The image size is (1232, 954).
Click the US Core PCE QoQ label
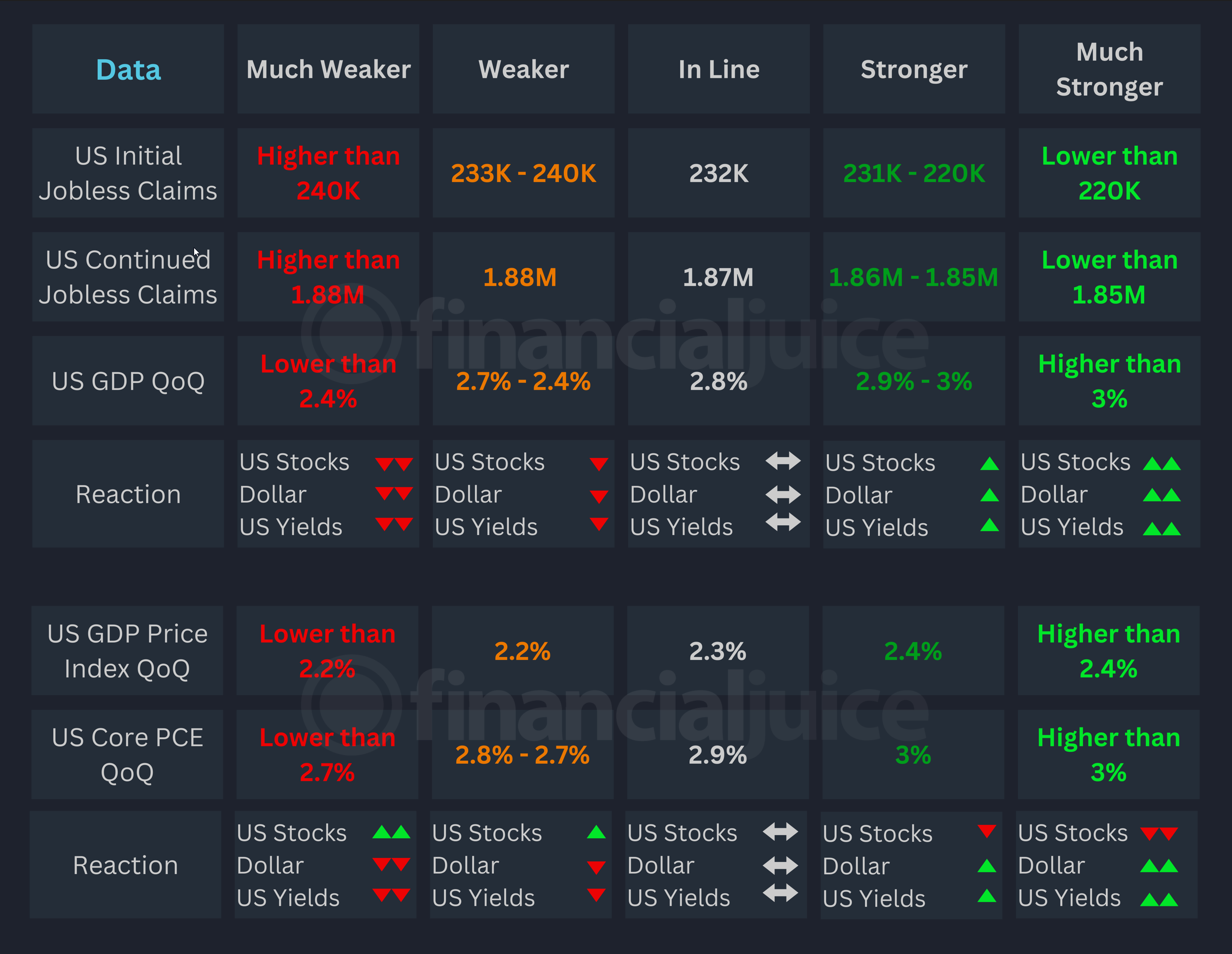click(x=127, y=754)
